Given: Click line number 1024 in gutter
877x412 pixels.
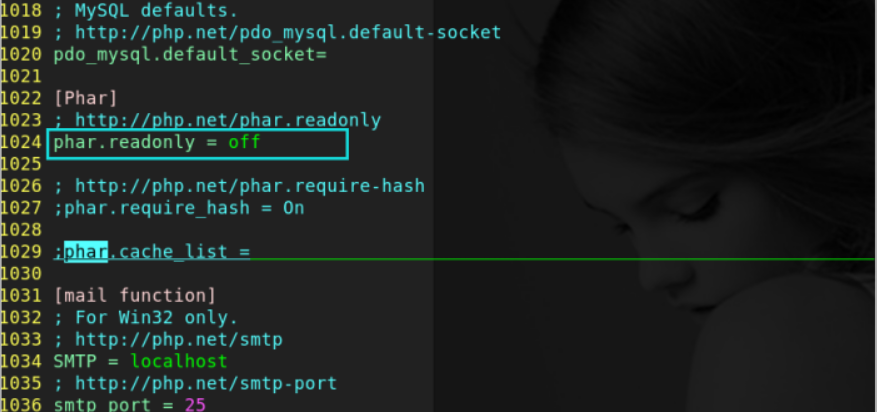Looking at the screenshot, I should click(x=21, y=143).
